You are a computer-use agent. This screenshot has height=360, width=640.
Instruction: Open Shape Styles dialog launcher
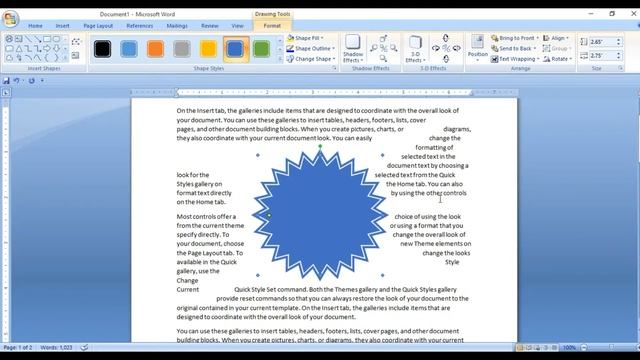tap(334, 68)
